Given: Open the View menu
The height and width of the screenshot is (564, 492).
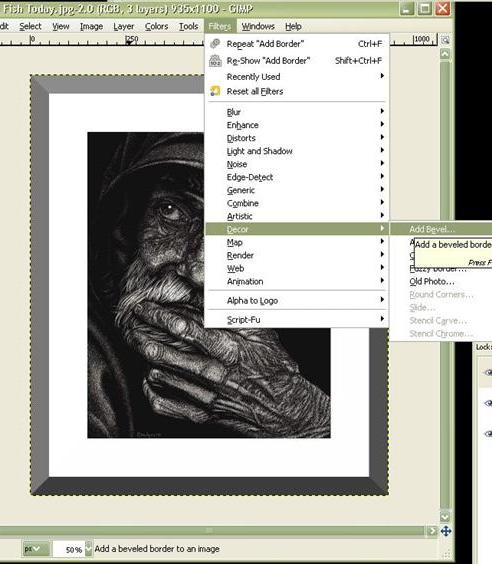Looking at the screenshot, I should [x=60, y=26].
